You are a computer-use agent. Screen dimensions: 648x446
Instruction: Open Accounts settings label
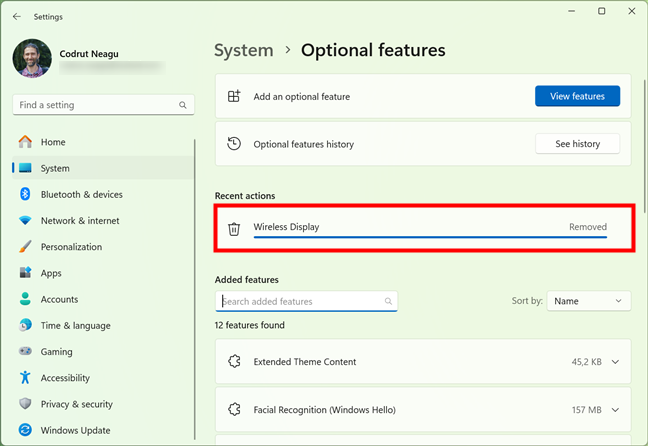pyautogui.click(x=59, y=299)
